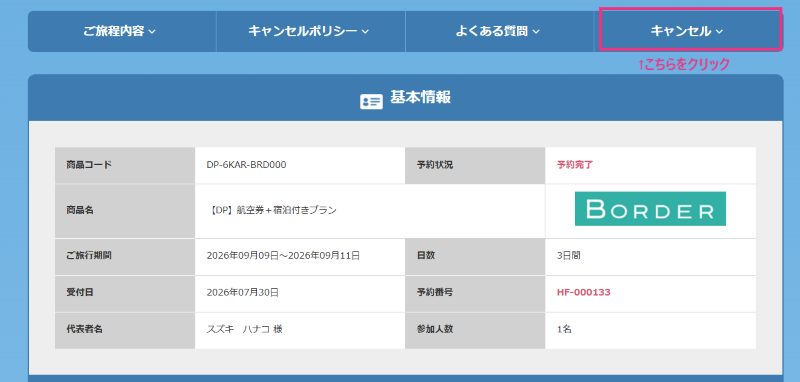Open the キャンセル menu

(689, 31)
